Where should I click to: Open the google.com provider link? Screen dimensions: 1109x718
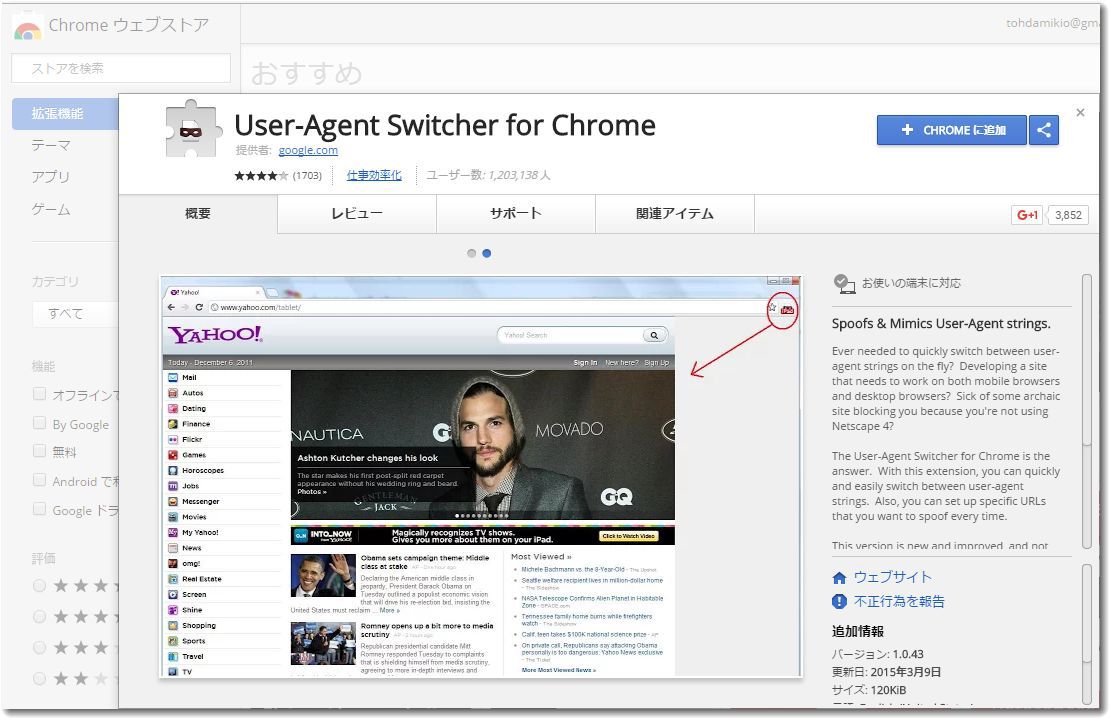point(308,150)
